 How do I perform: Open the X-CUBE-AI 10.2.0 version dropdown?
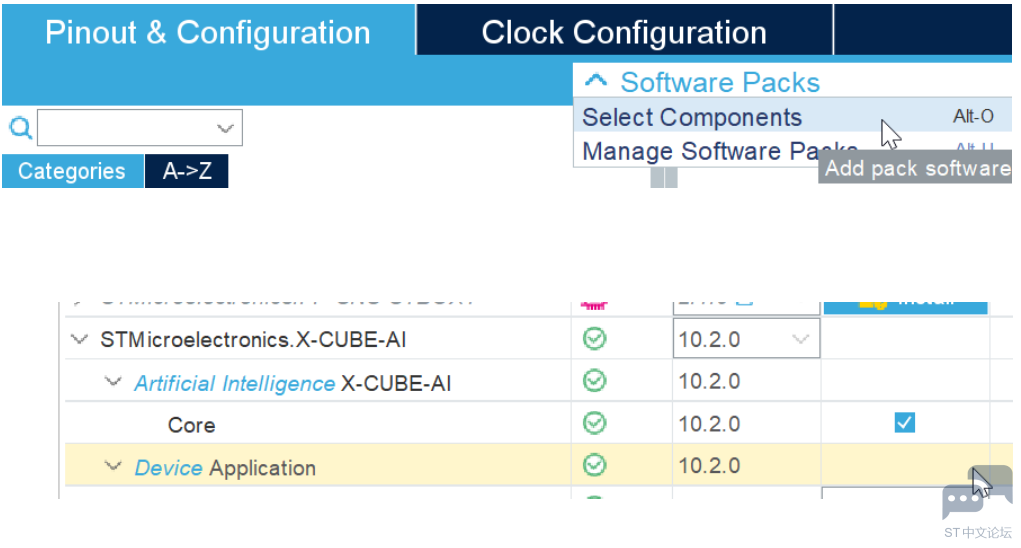800,340
